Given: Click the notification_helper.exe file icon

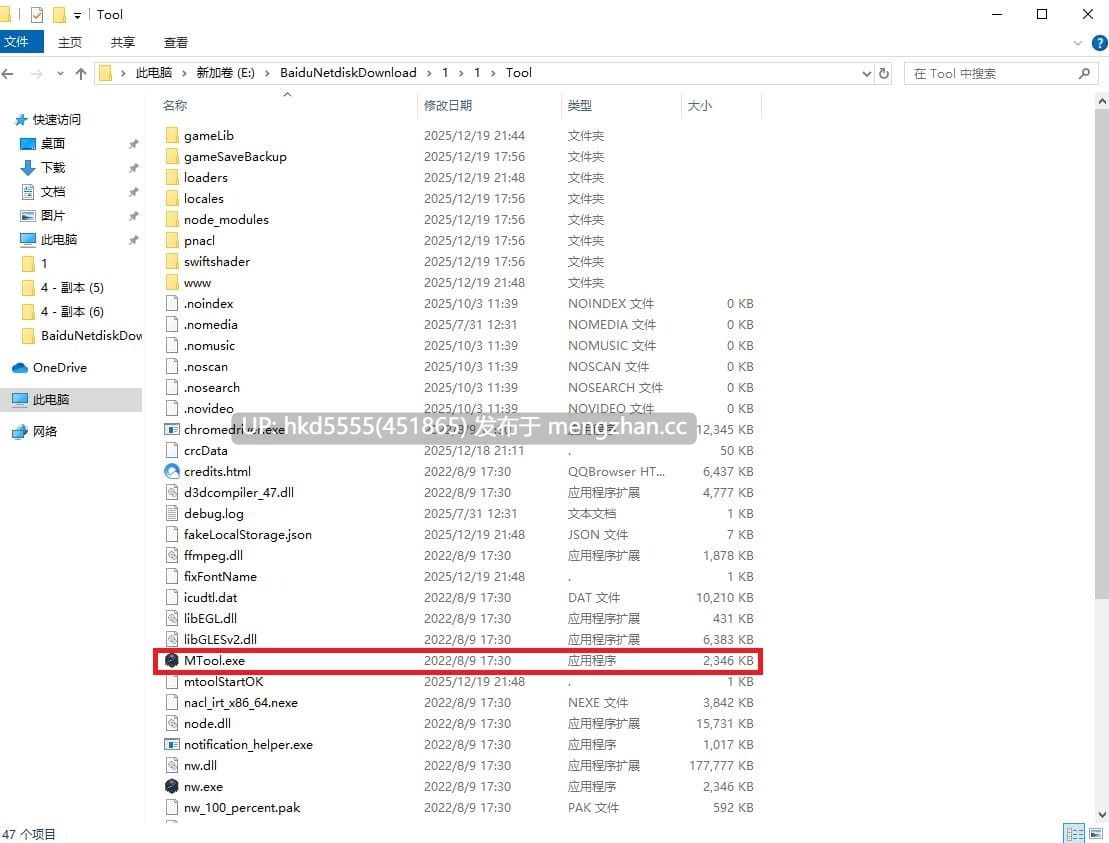Looking at the screenshot, I should (171, 745).
